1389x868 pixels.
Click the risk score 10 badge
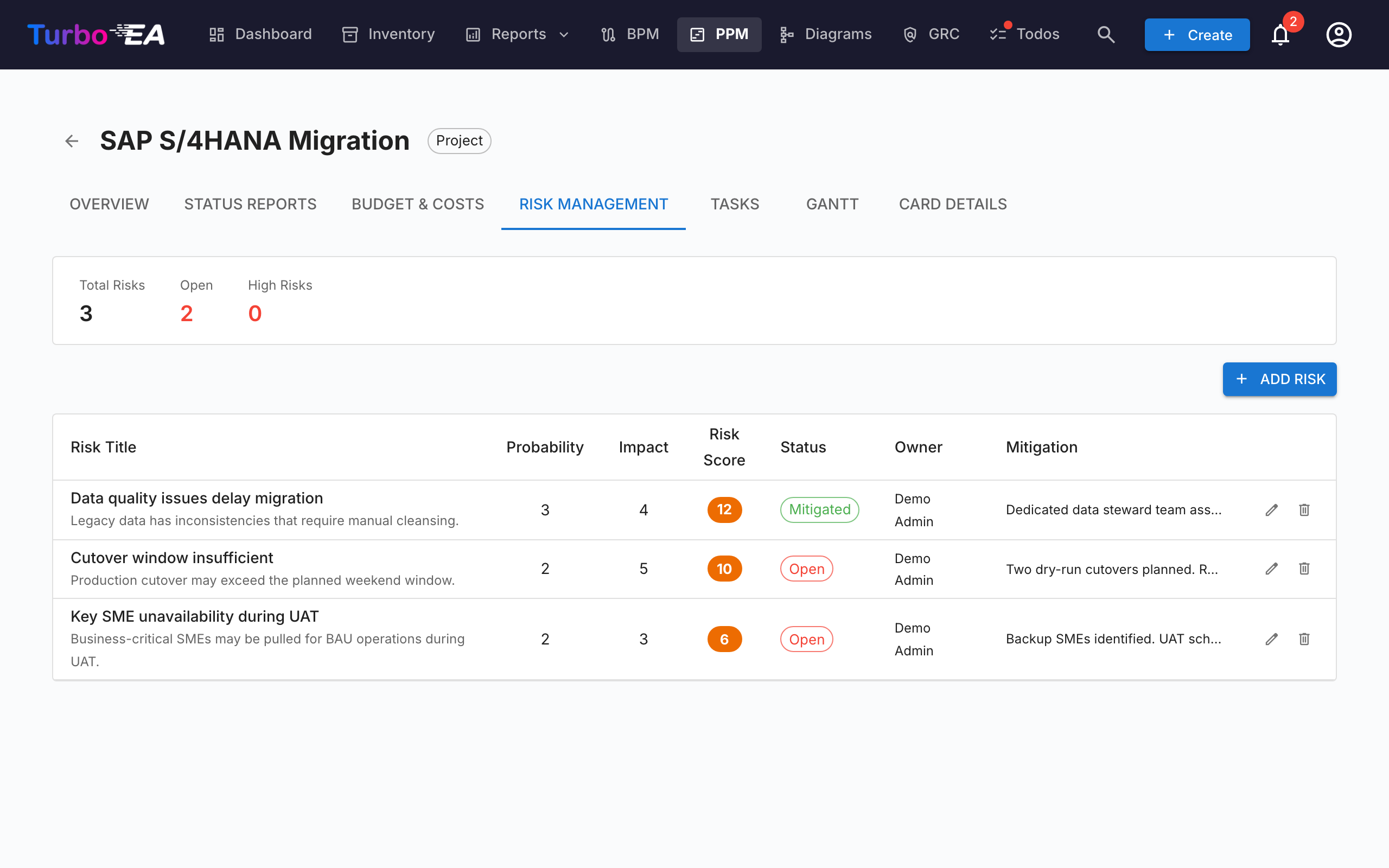[x=724, y=569]
